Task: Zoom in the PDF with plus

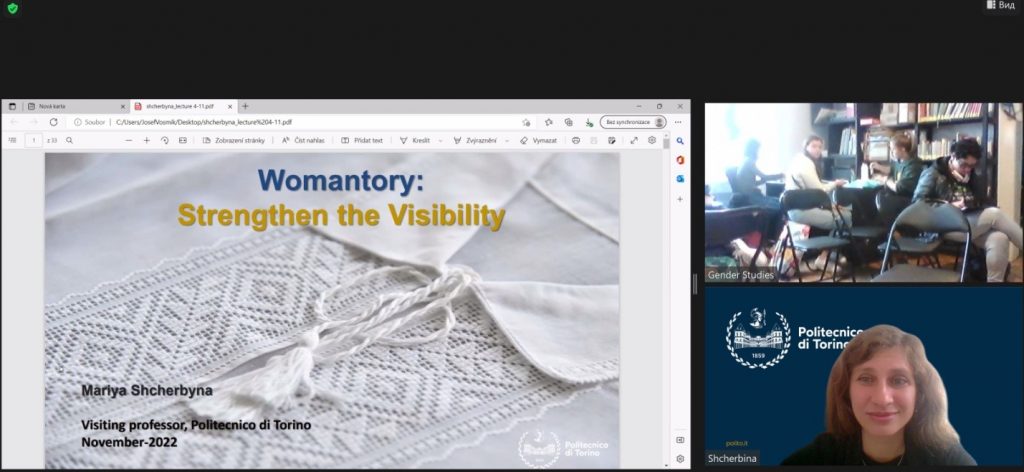Action: pos(146,140)
